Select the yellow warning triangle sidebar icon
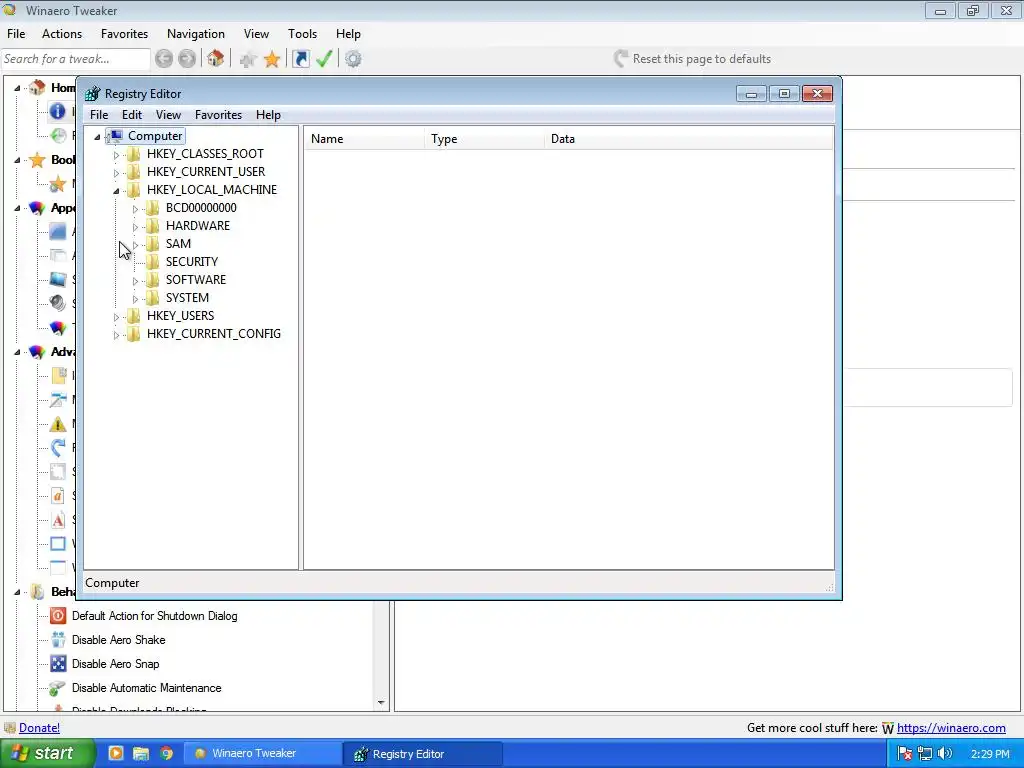 click(x=58, y=424)
